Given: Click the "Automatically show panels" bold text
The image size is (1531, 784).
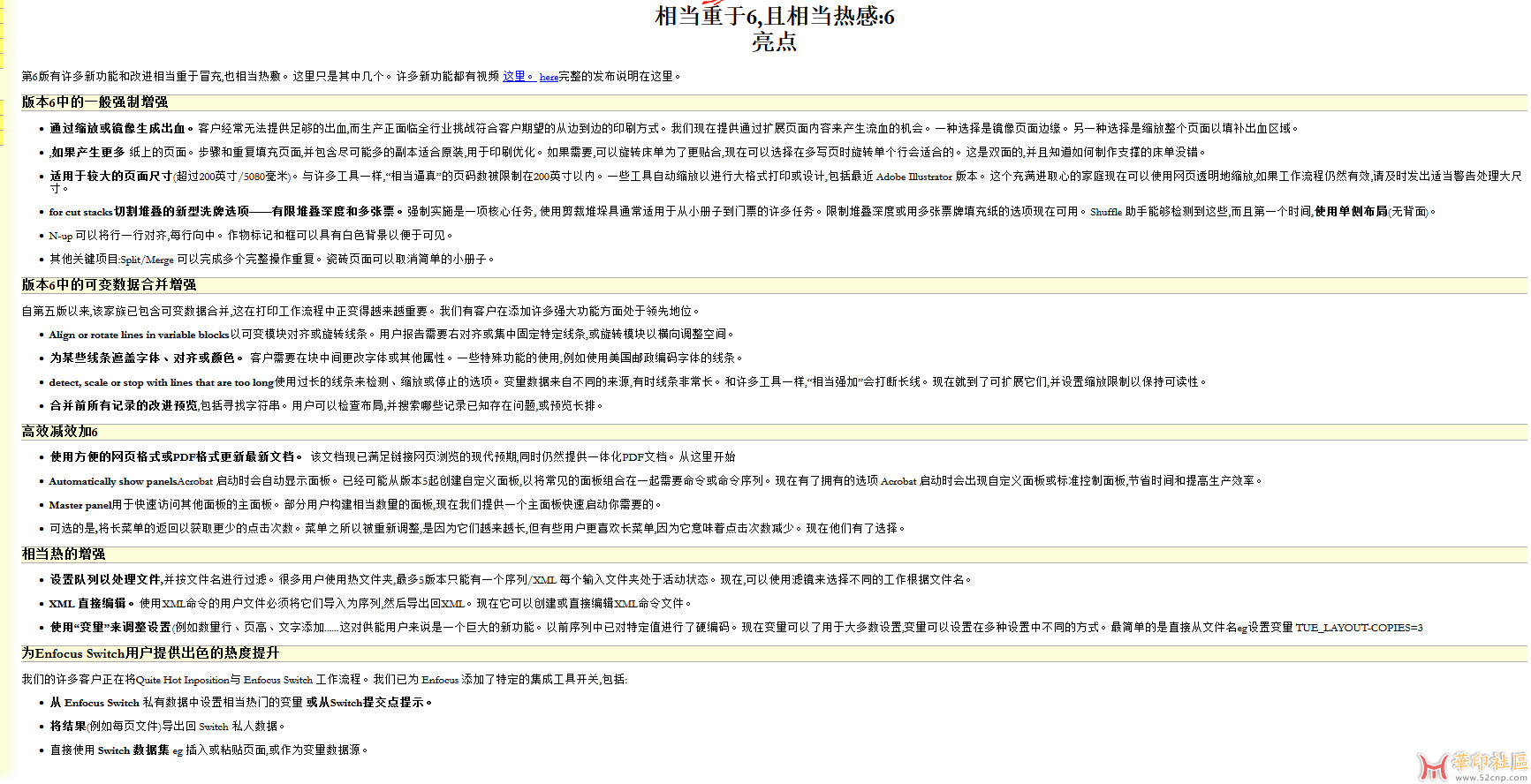Looking at the screenshot, I should coord(112,481).
